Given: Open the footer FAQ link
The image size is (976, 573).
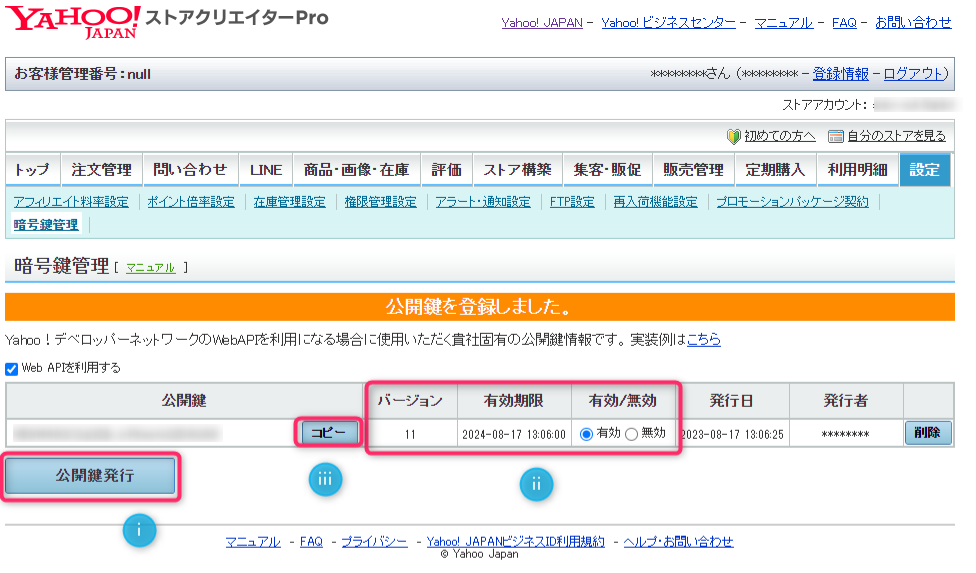Looking at the screenshot, I should pyautogui.click(x=311, y=542).
